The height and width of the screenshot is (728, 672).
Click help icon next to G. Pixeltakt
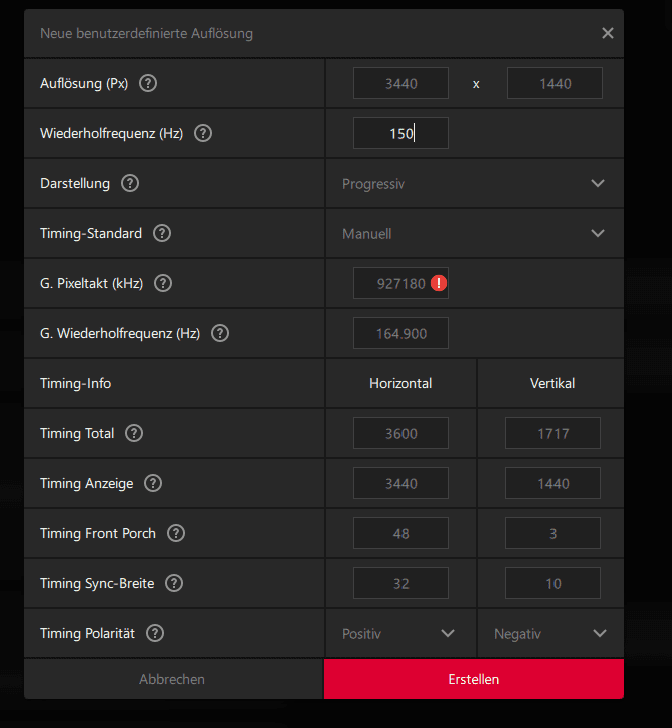163,283
